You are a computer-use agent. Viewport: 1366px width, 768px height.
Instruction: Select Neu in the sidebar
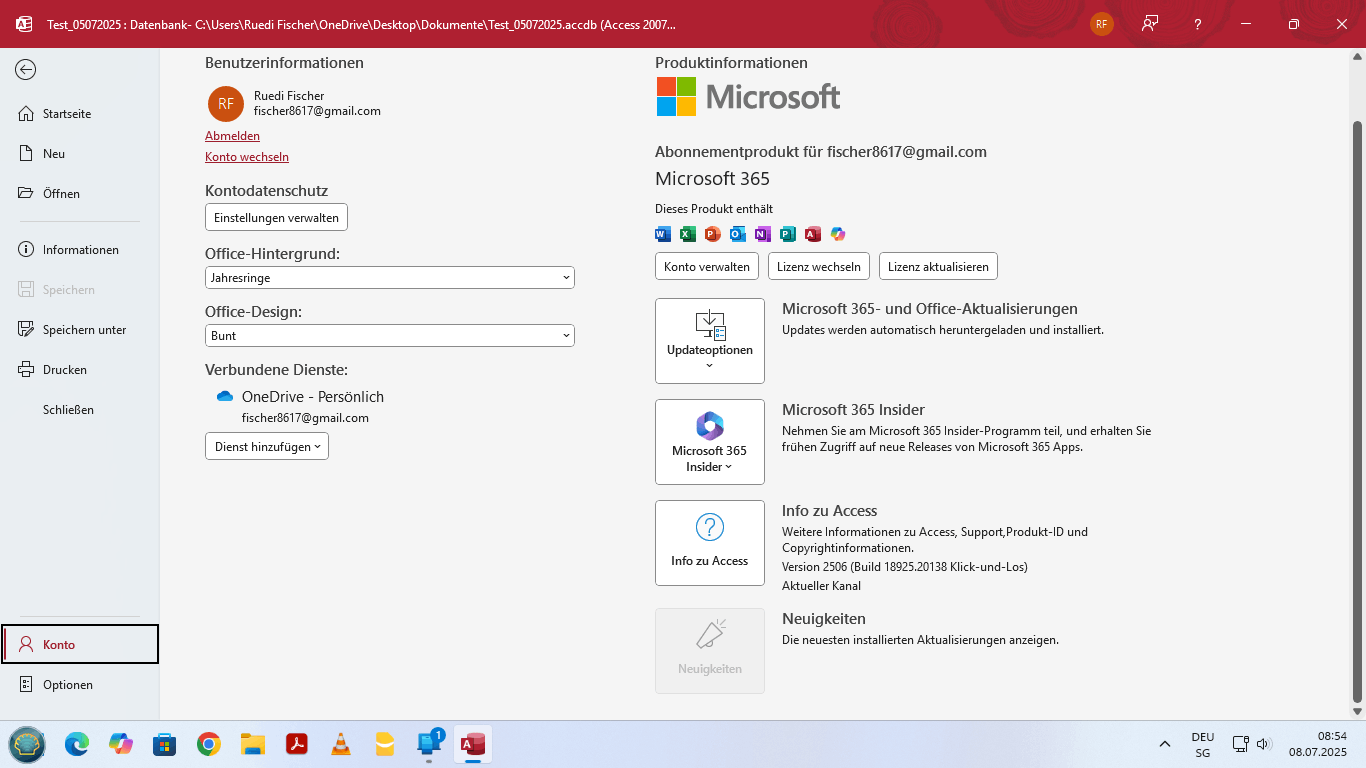[x=80, y=154]
